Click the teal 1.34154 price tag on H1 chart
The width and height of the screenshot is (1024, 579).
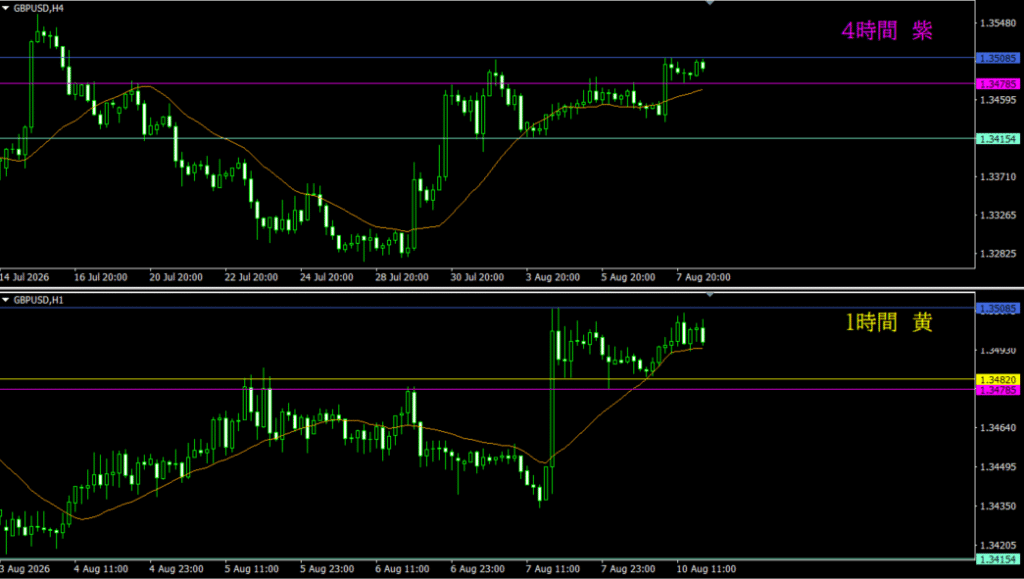coord(998,559)
